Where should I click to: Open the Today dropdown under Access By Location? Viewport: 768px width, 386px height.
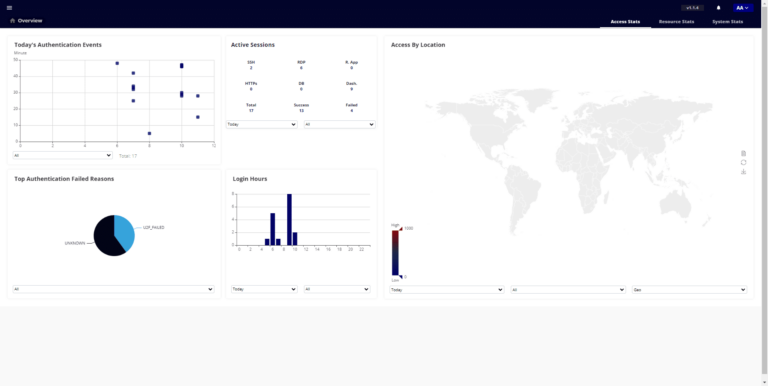447,290
